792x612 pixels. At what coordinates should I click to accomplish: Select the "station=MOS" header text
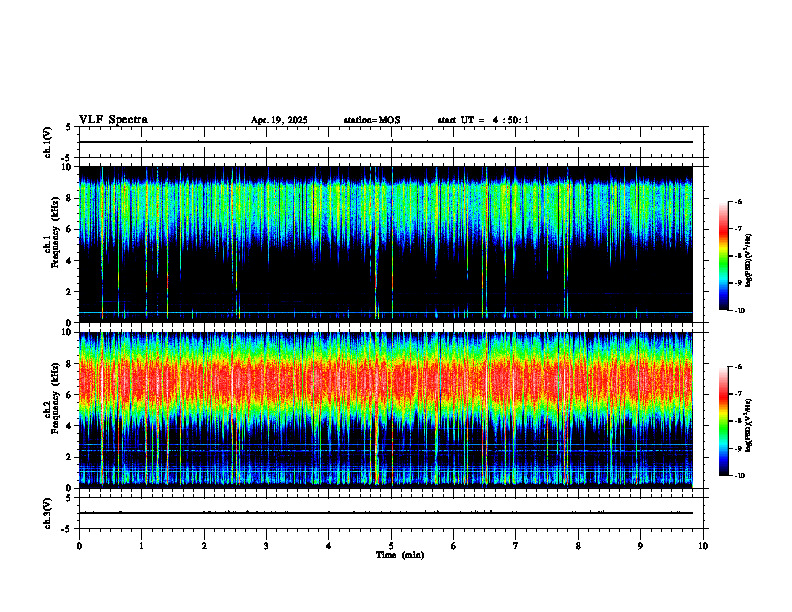372,120
